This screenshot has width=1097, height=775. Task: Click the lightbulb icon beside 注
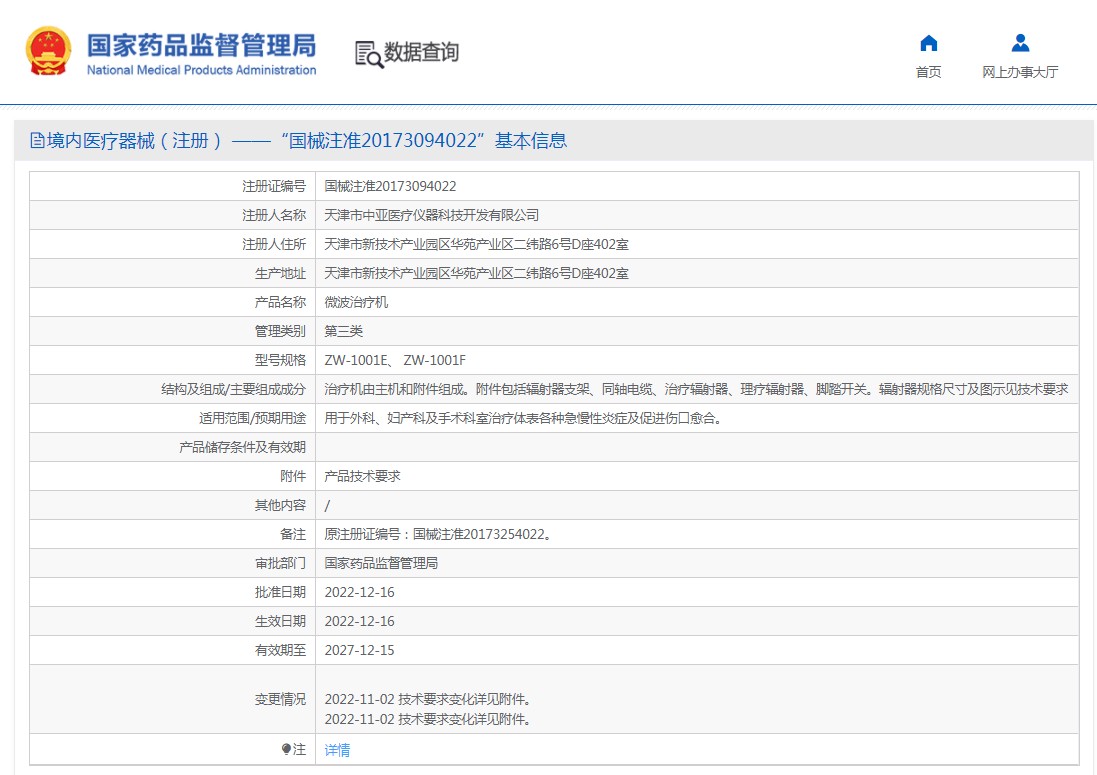(x=286, y=749)
